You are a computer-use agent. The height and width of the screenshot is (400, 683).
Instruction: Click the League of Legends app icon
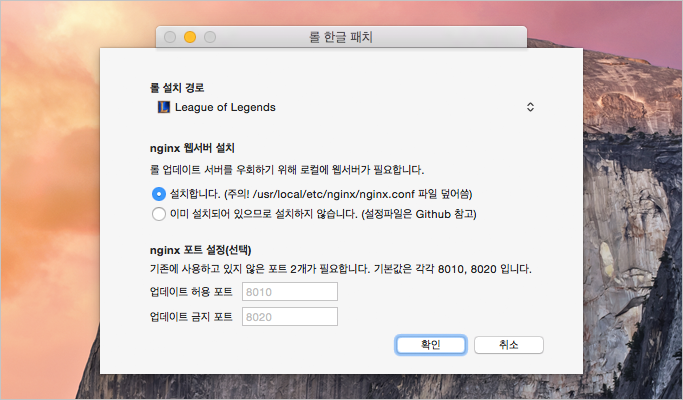(163, 107)
